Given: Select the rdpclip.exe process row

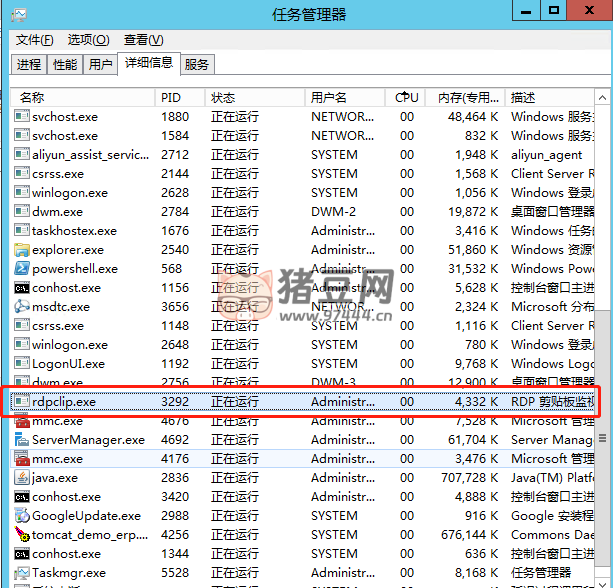Looking at the screenshot, I should [300, 402].
